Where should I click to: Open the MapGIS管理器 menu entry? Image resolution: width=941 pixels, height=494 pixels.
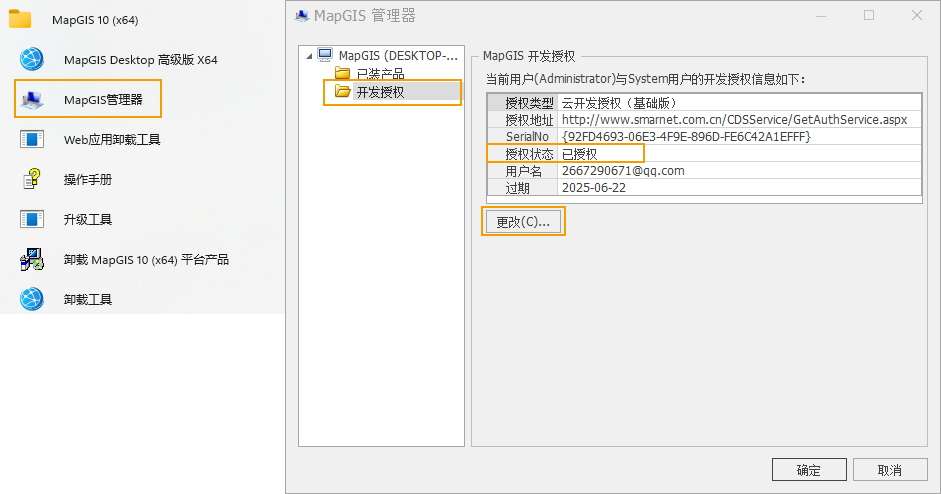point(103,100)
